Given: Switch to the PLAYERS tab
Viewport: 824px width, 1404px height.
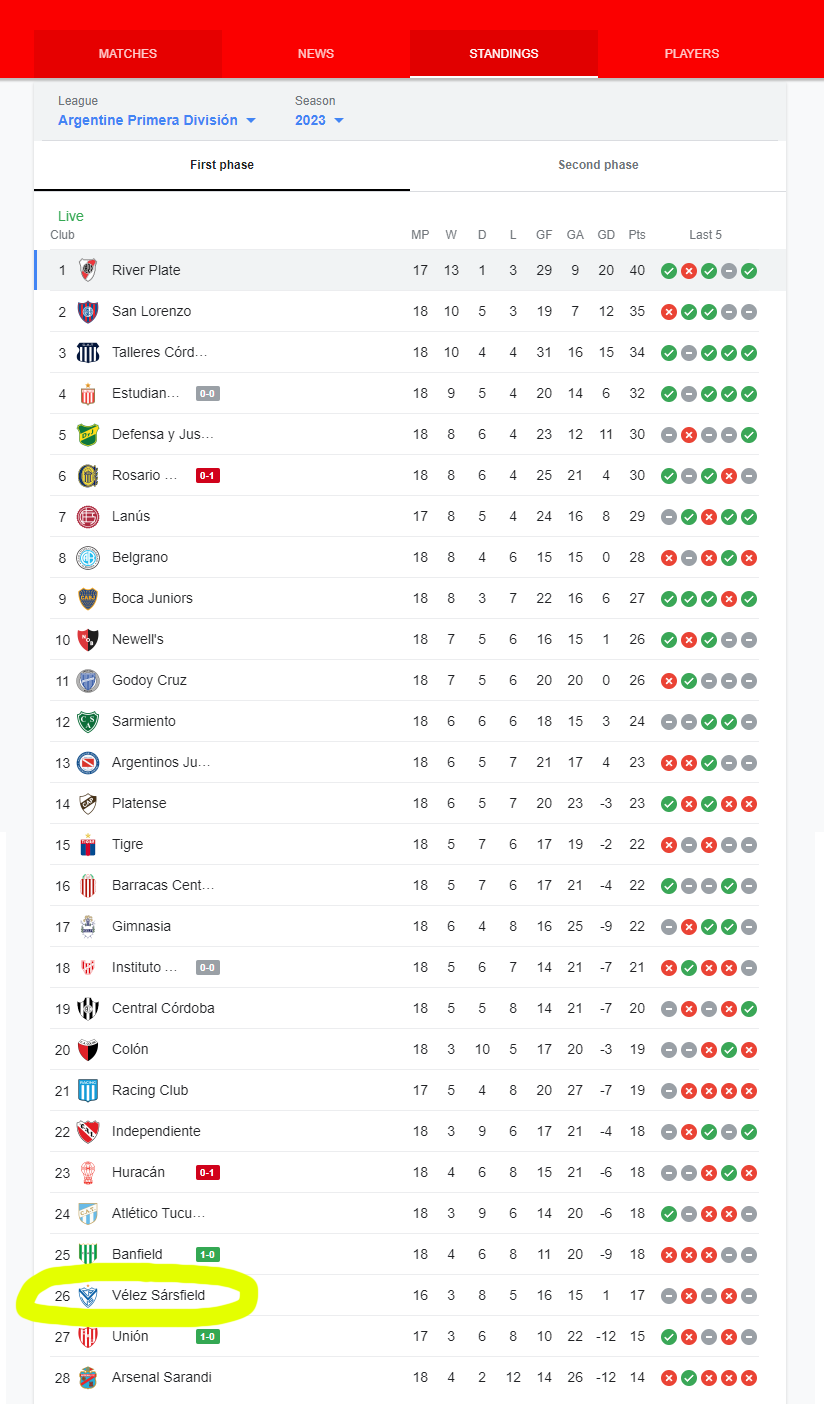Looking at the screenshot, I should point(692,54).
